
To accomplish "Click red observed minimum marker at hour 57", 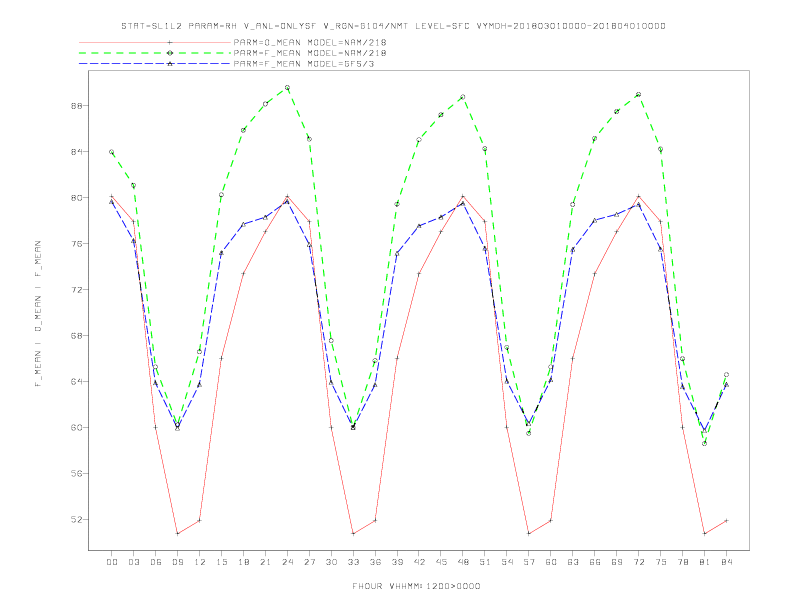I will [x=529, y=533].
